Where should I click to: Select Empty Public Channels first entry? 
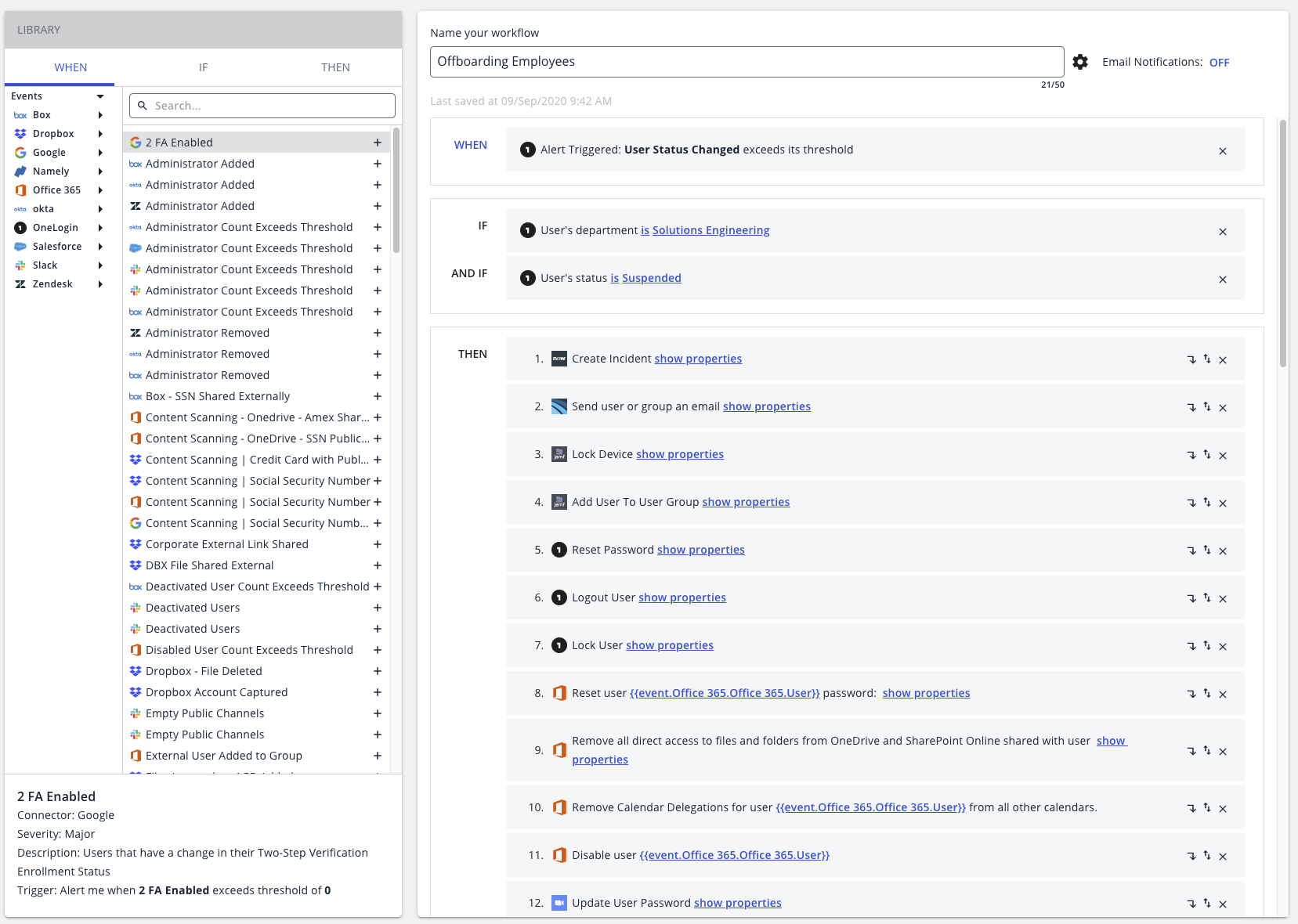click(x=257, y=713)
